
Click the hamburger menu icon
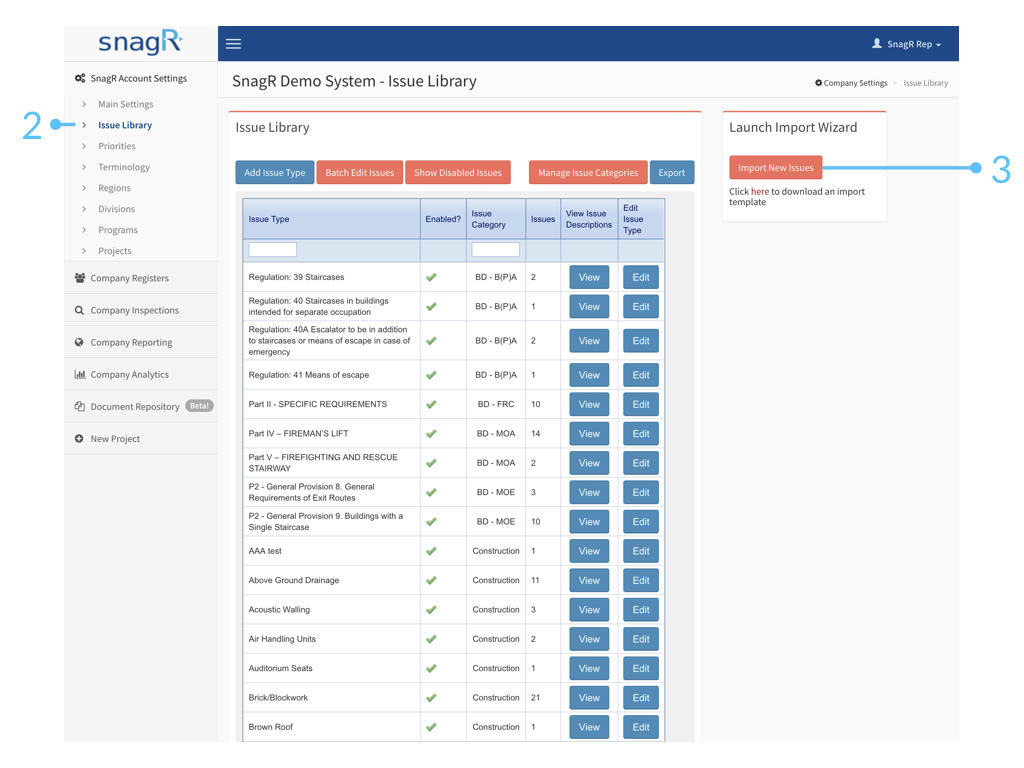233,44
